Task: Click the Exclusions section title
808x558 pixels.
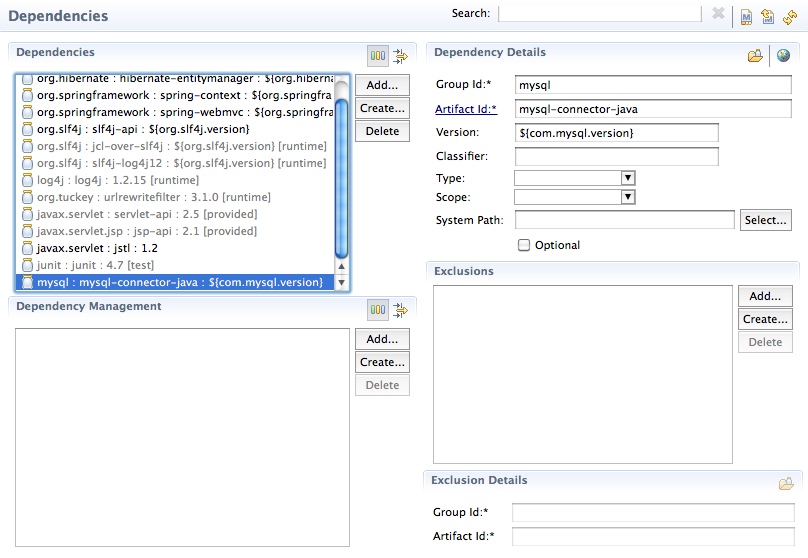Action: (x=464, y=272)
